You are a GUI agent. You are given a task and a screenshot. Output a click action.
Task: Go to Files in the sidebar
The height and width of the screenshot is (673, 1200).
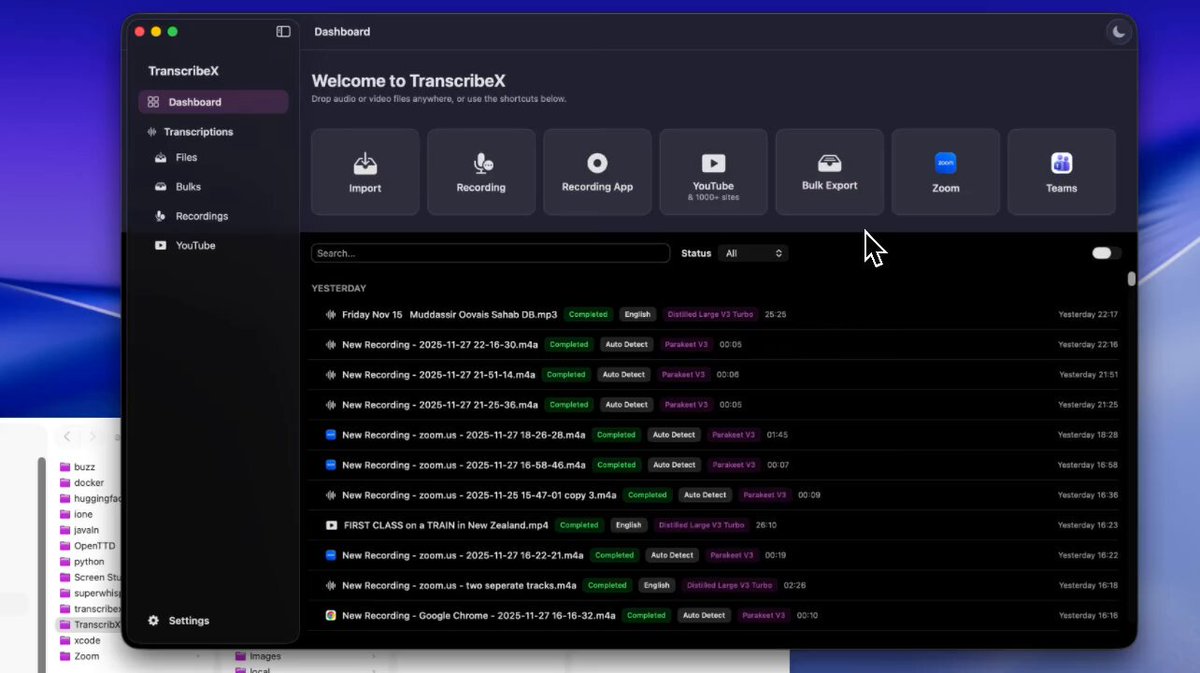[x=186, y=158]
